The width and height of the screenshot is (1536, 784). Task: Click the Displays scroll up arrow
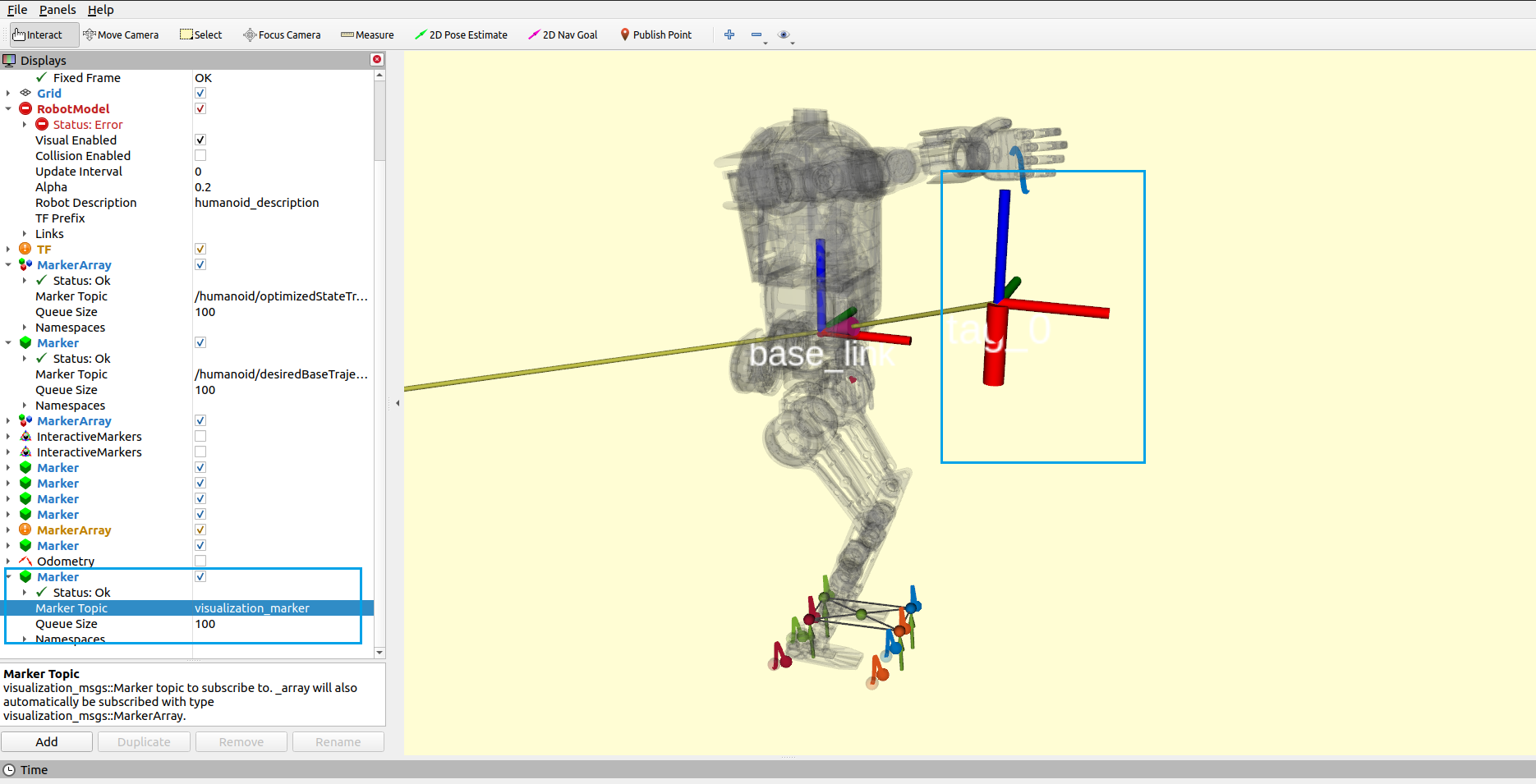379,76
